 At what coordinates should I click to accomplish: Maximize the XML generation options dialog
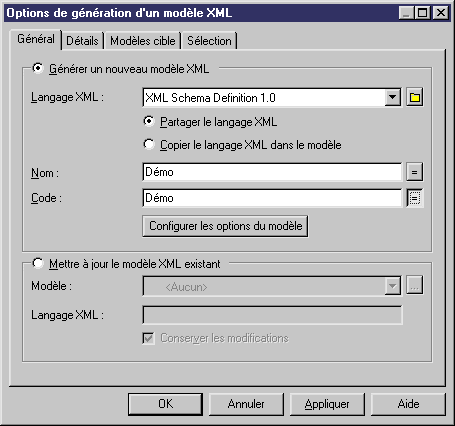423,13
